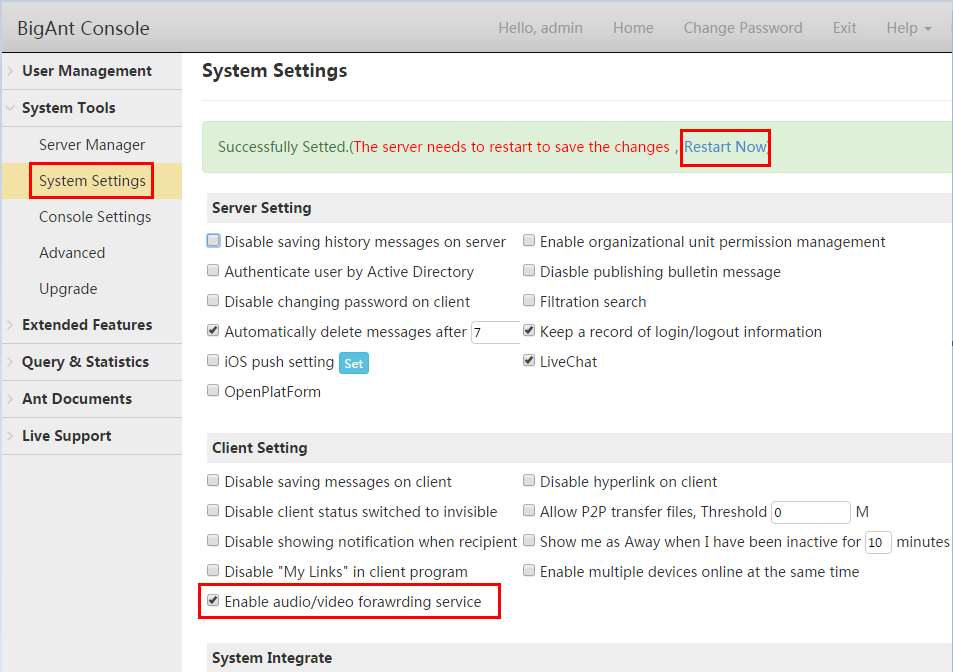The image size is (953, 672).
Task: Expand the Extended Features section arrow
Action: 10,325
